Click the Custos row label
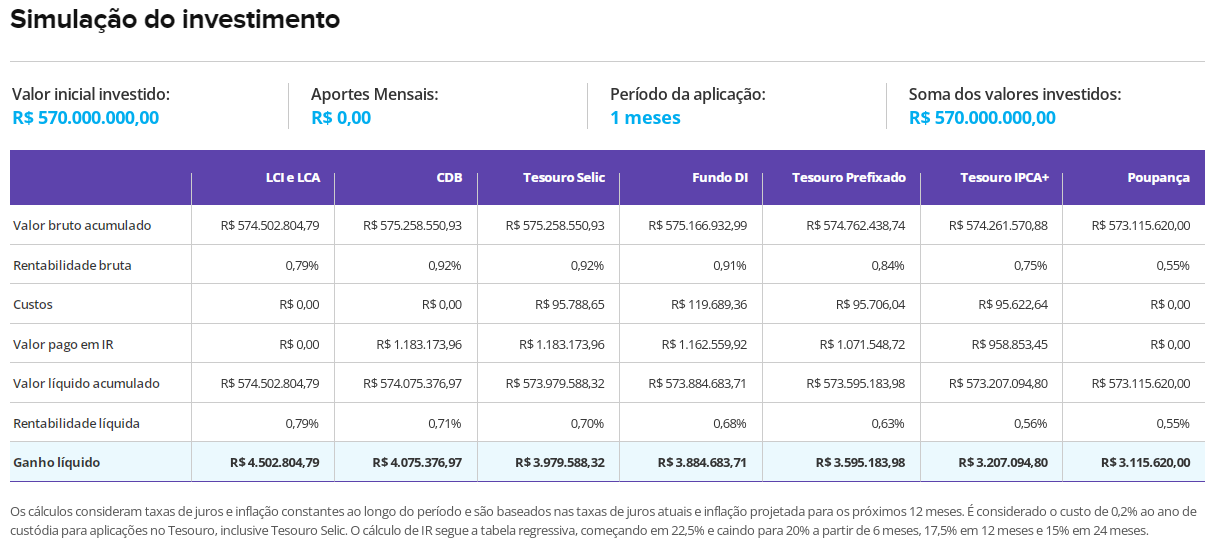1211x541 pixels. click(33, 304)
